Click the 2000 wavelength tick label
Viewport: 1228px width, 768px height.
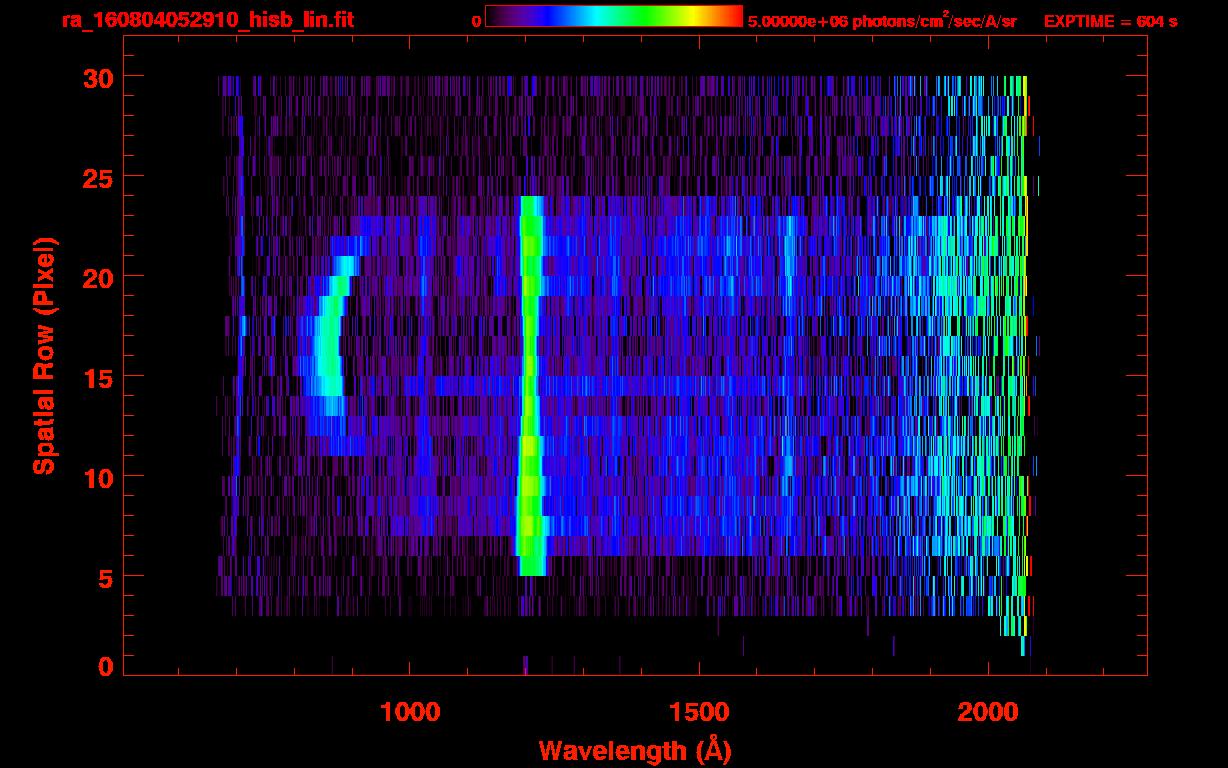coord(988,712)
